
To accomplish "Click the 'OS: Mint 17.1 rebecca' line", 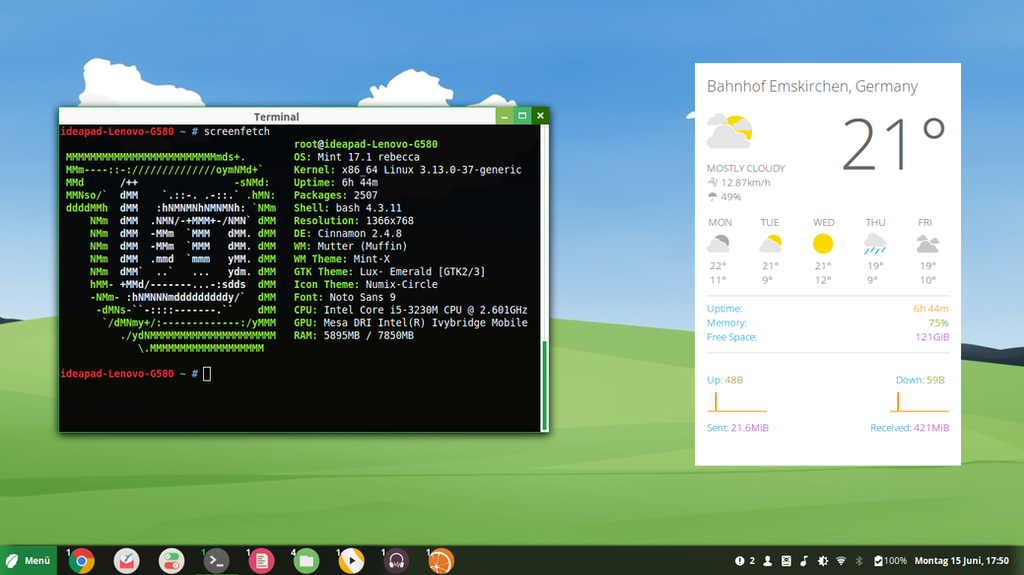I will click(357, 157).
